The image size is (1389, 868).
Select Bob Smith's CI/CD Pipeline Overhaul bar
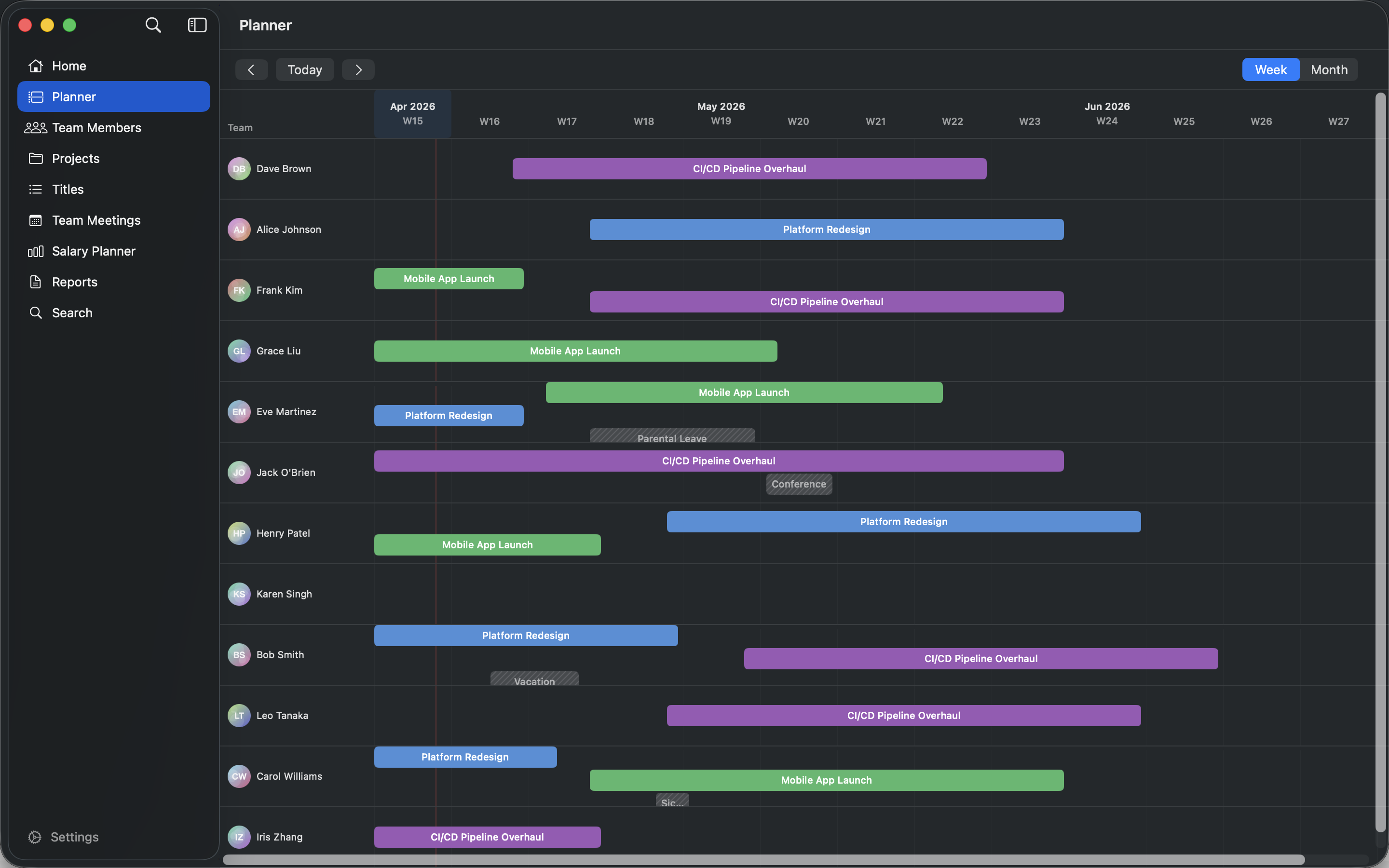pos(981,658)
